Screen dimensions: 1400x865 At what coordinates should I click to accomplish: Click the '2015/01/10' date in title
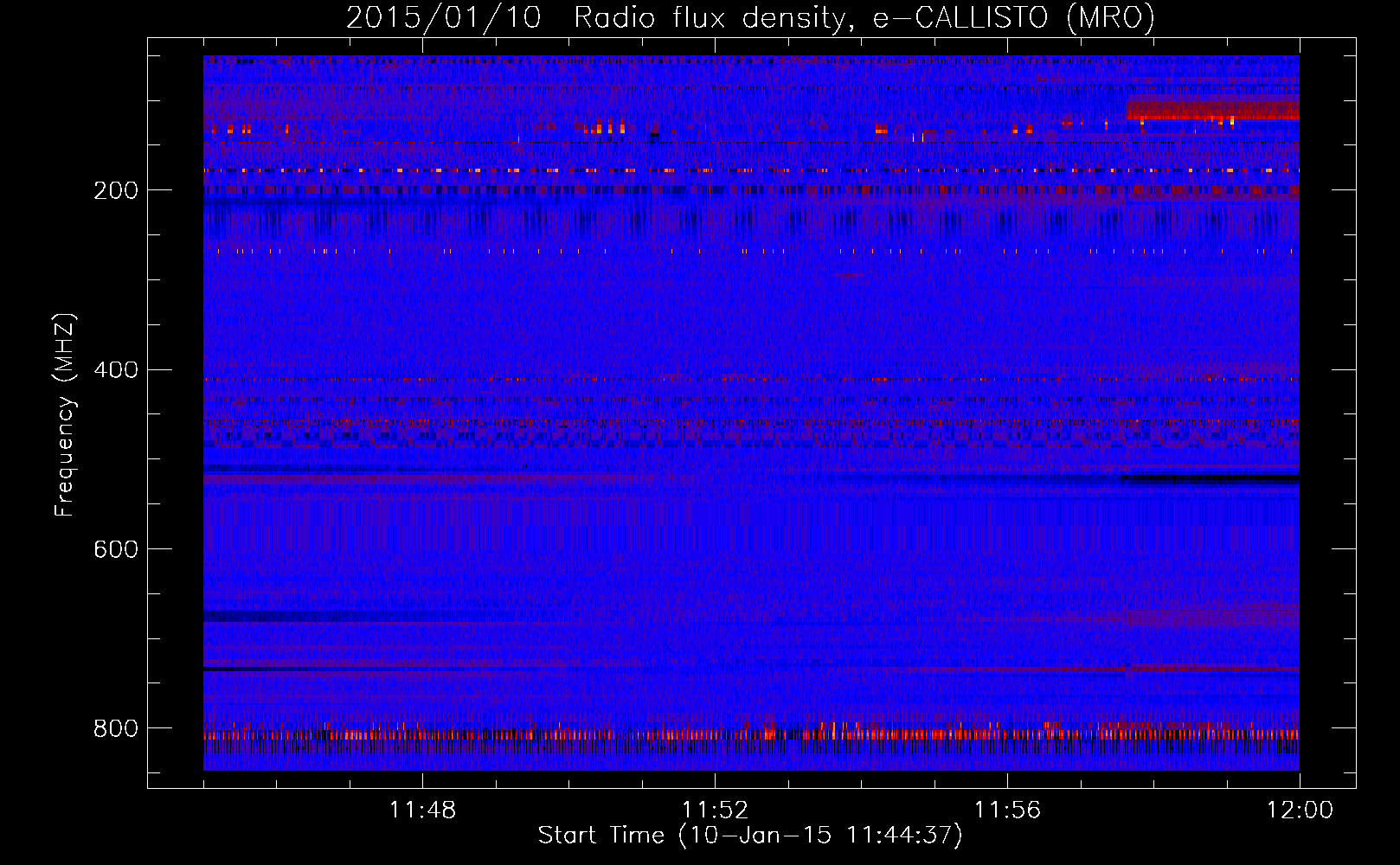(444, 17)
